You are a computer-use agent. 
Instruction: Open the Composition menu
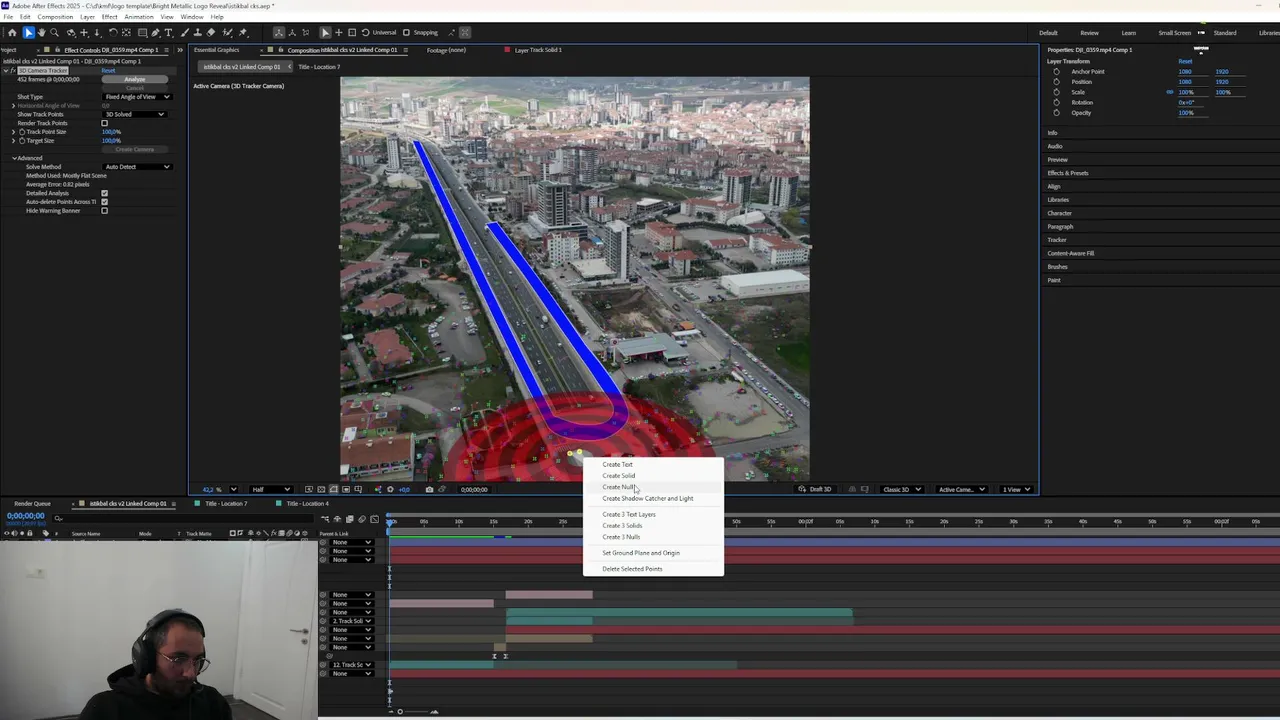(55, 17)
